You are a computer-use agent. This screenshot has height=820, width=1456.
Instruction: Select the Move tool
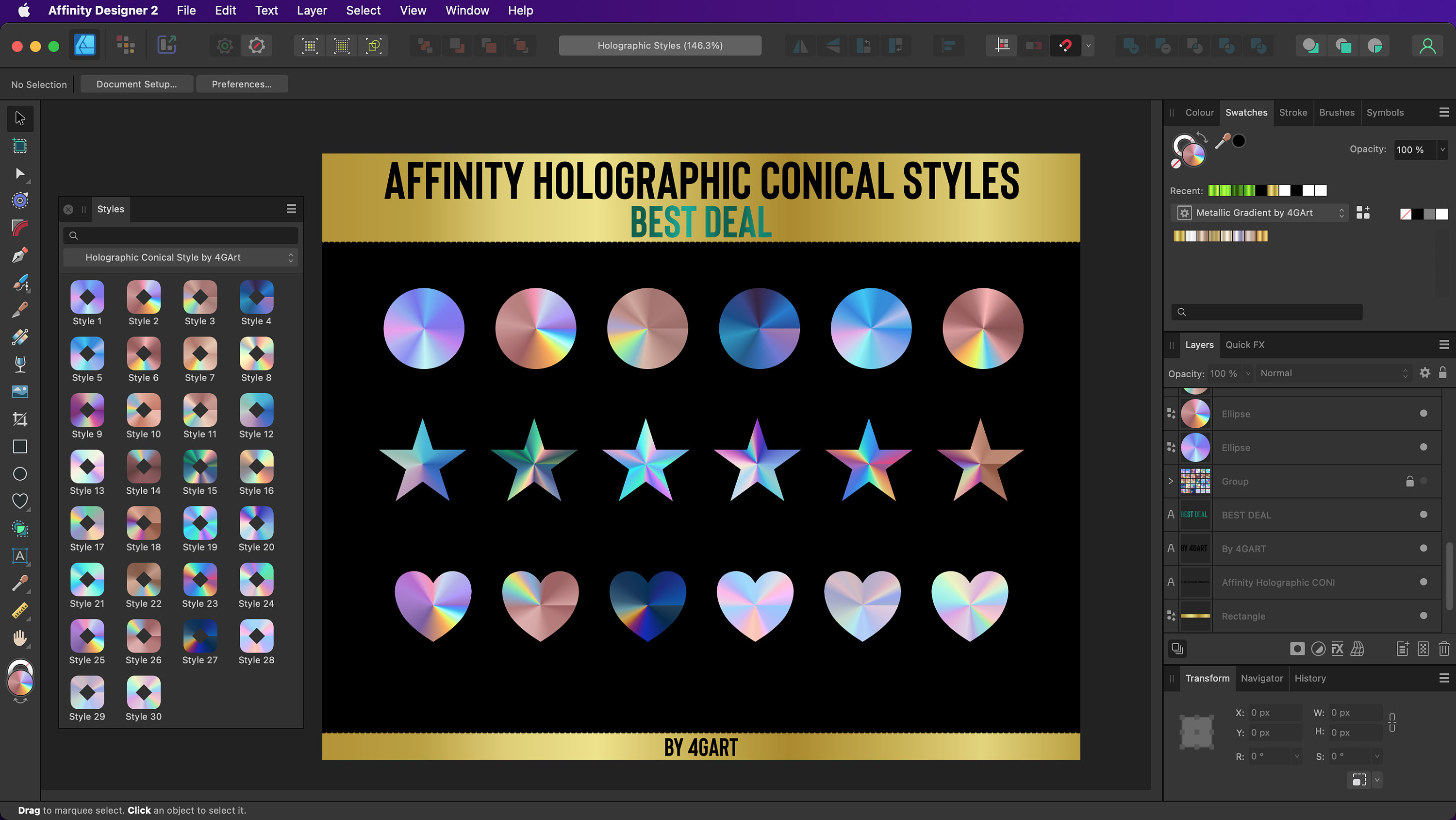pos(20,118)
